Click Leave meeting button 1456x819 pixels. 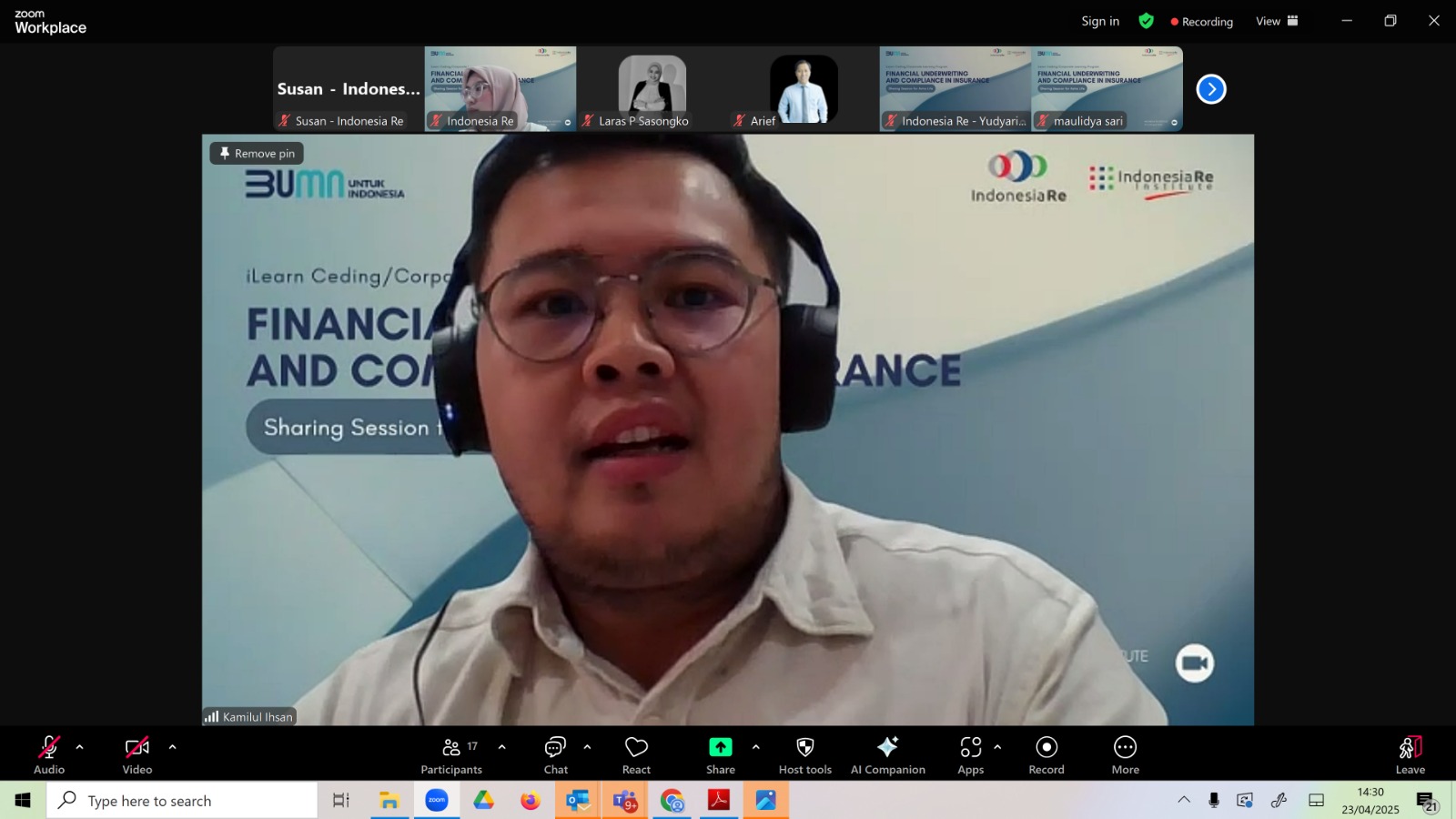pos(1410,754)
